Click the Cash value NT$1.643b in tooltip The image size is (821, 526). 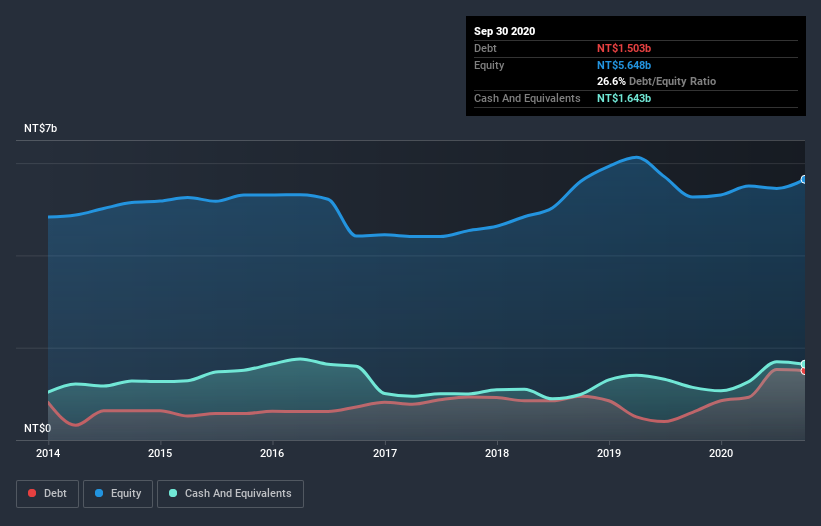[624, 98]
